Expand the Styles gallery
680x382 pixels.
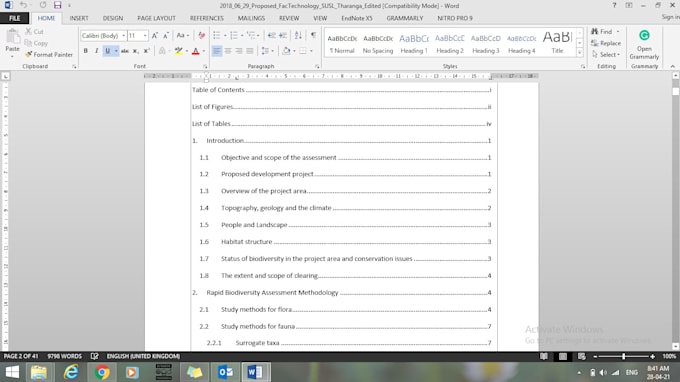click(579, 53)
